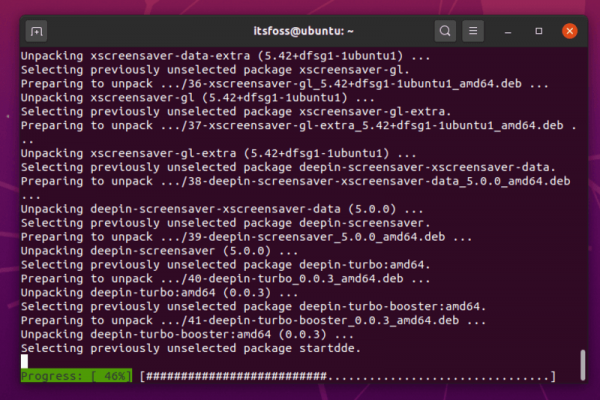600x400 pixels.
Task: Click the itsfoss@ubuntu window title
Action: (x=299, y=30)
